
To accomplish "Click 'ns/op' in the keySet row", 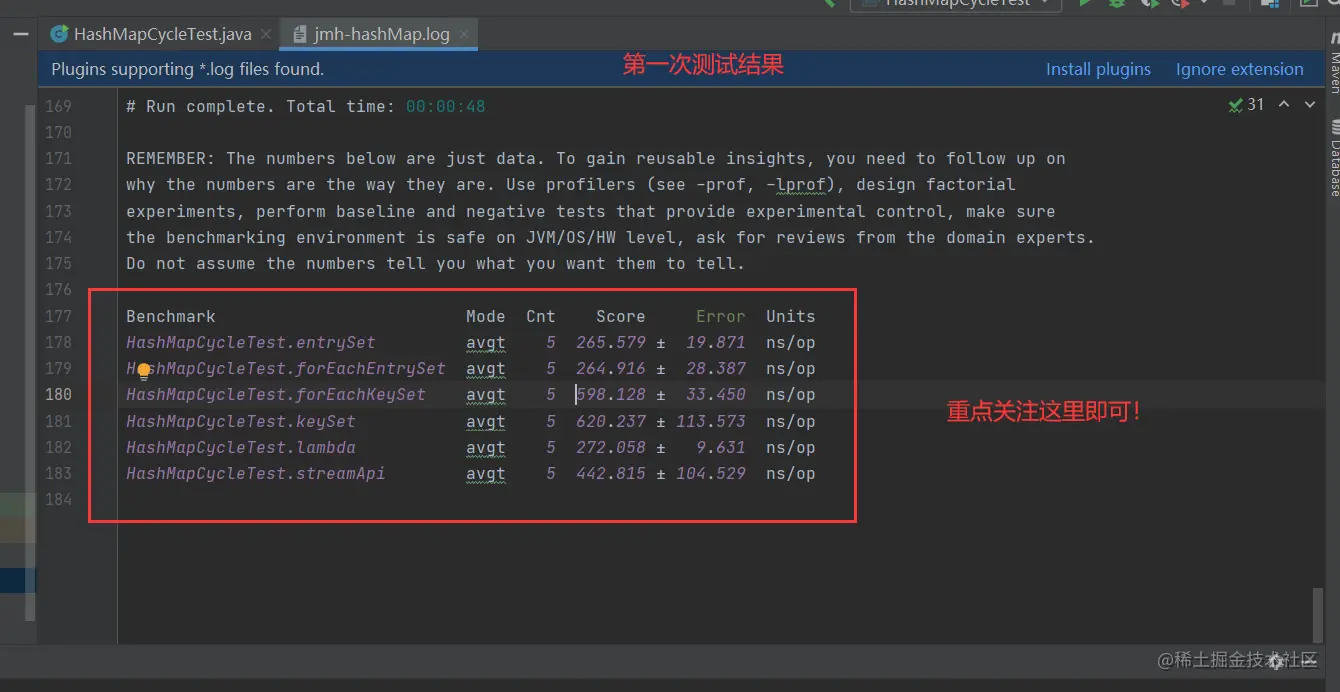I will 791,421.
